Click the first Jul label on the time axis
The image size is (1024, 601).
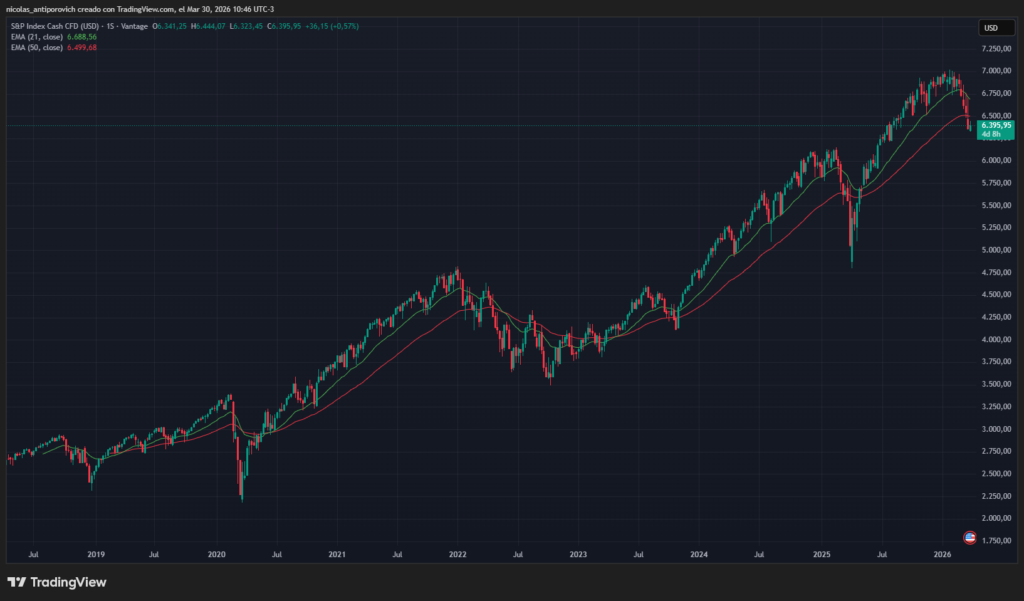click(33, 552)
